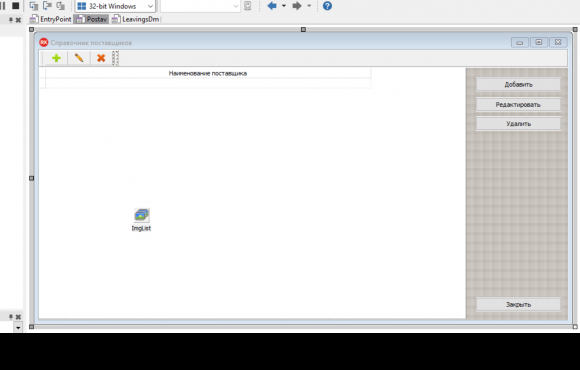Click the pencil edit icon
The width and height of the screenshot is (580, 370).
point(79,58)
